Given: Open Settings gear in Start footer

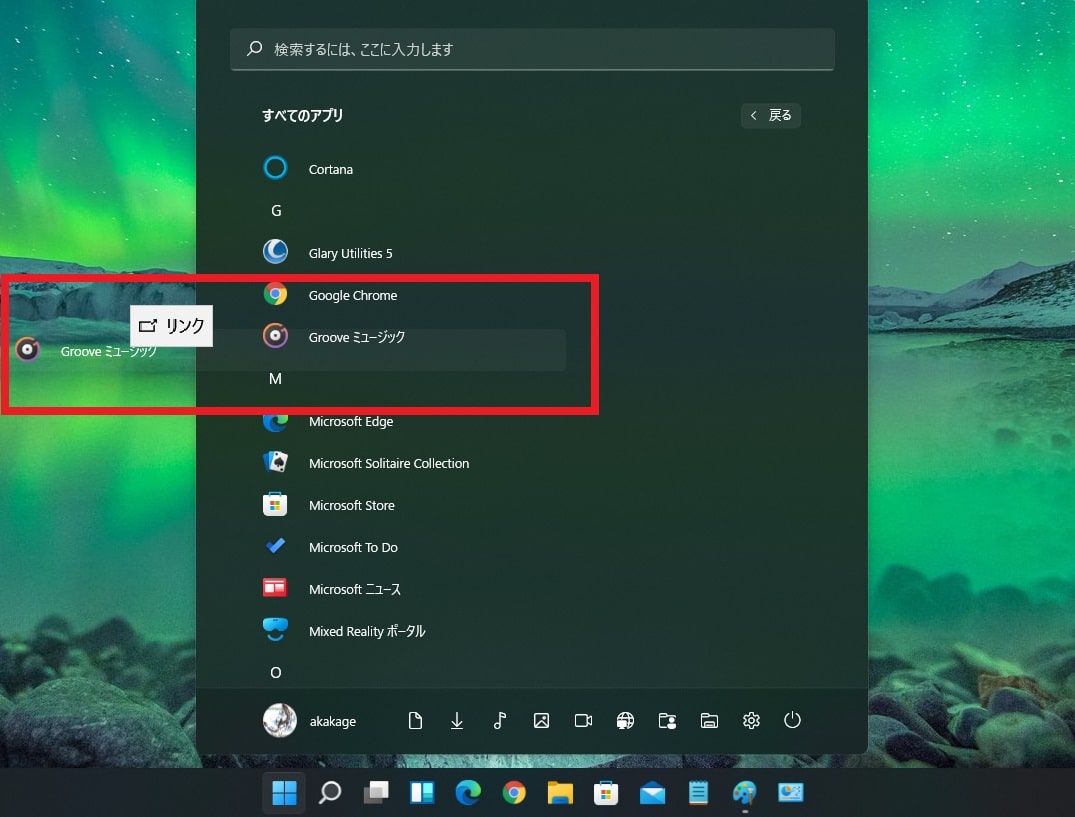Looking at the screenshot, I should (751, 720).
